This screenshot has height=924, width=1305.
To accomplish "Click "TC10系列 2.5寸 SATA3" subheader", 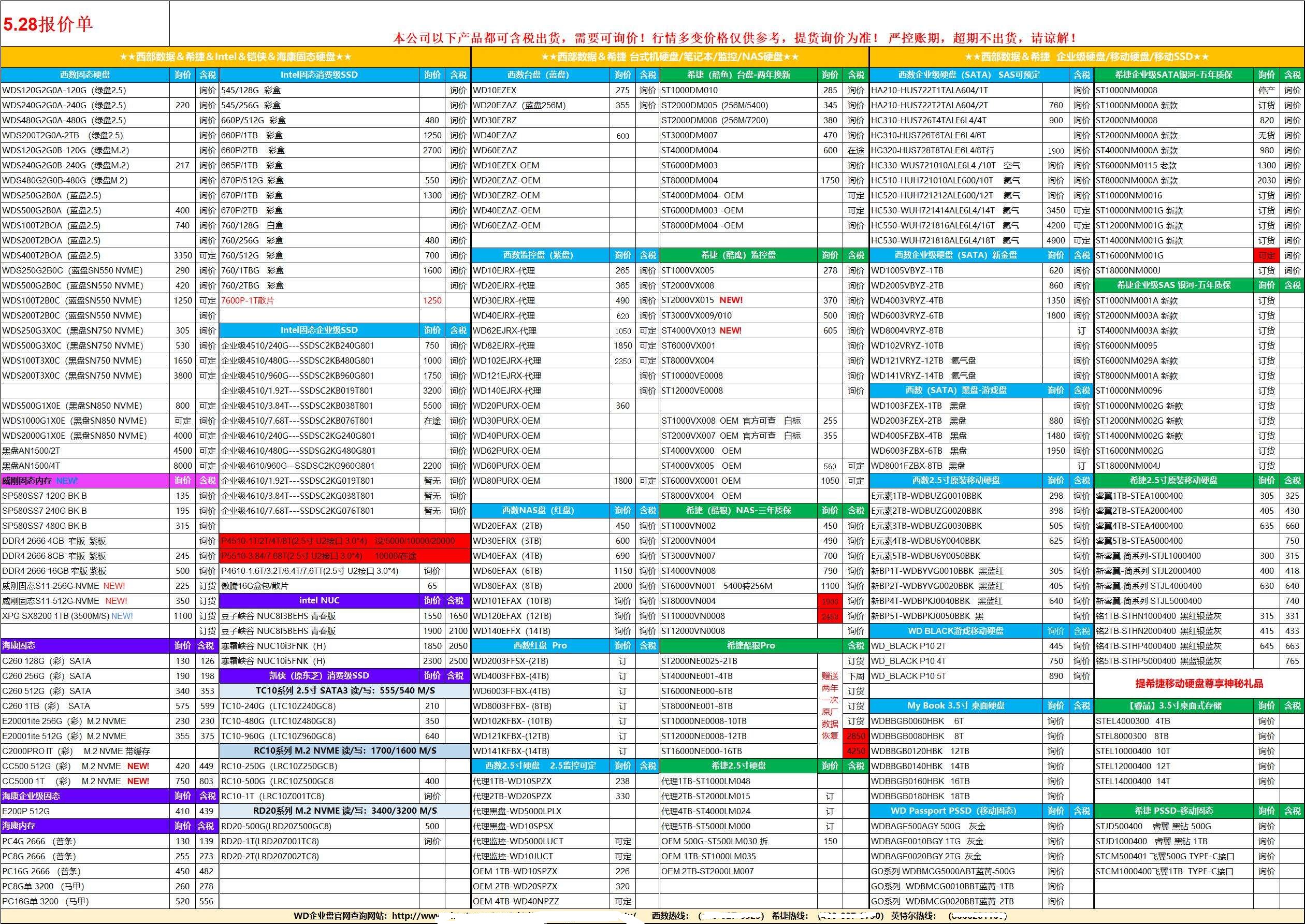I will (x=345, y=691).
